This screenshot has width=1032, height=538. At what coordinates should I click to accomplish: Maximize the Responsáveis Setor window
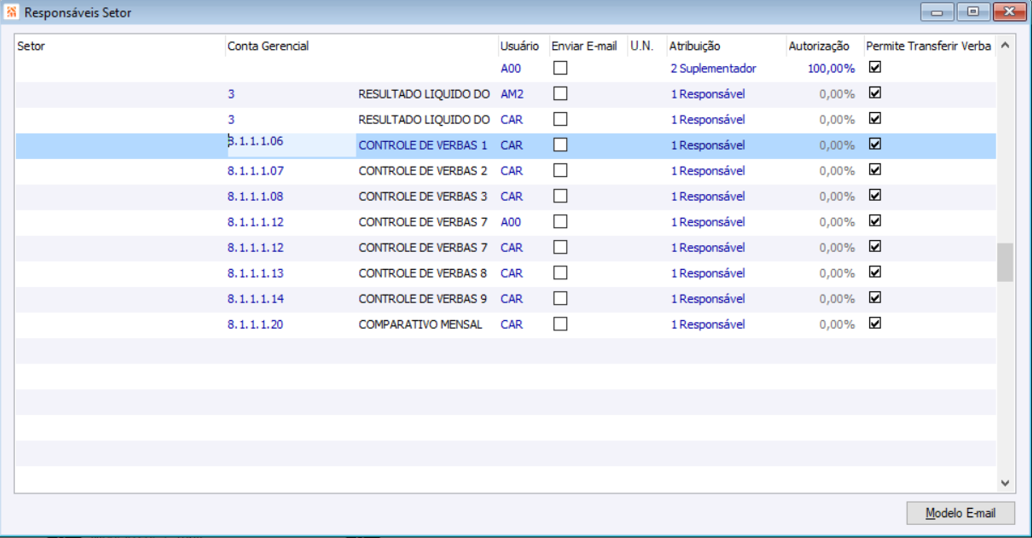pyautogui.click(x=973, y=12)
